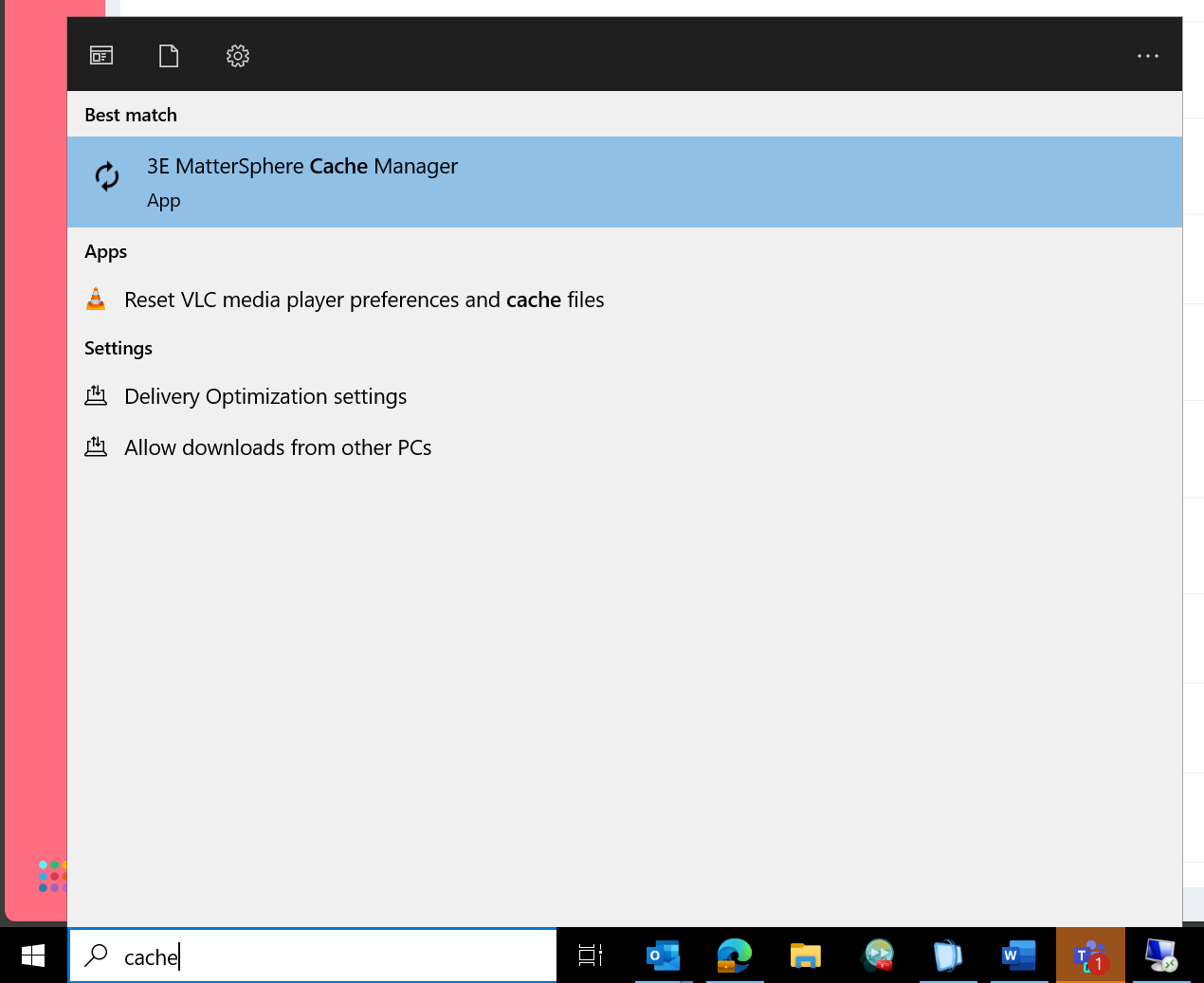The height and width of the screenshot is (983, 1204).
Task: Open 3E MatterSphere Cache Manager best match
Action: pos(625,182)
